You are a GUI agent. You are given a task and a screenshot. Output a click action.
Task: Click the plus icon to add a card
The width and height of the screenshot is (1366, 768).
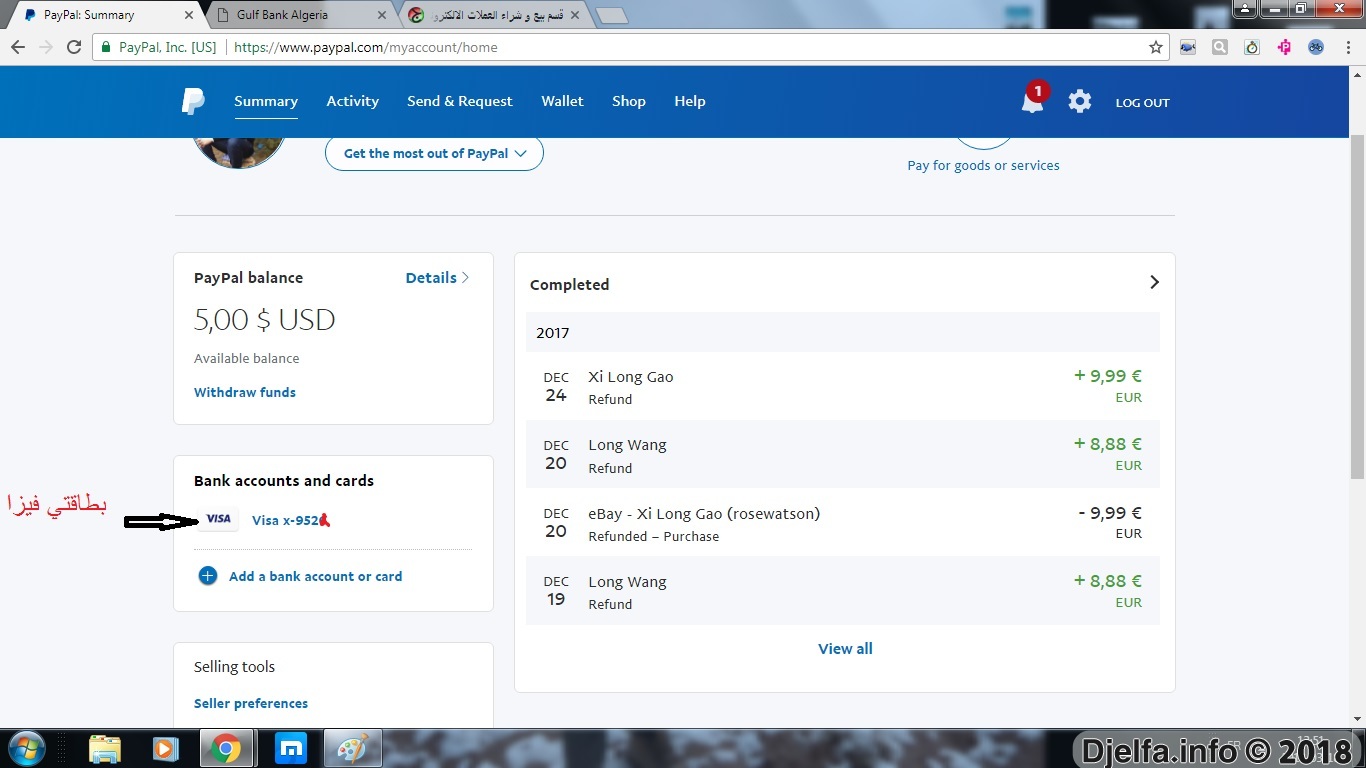click(x=208, y=576)
